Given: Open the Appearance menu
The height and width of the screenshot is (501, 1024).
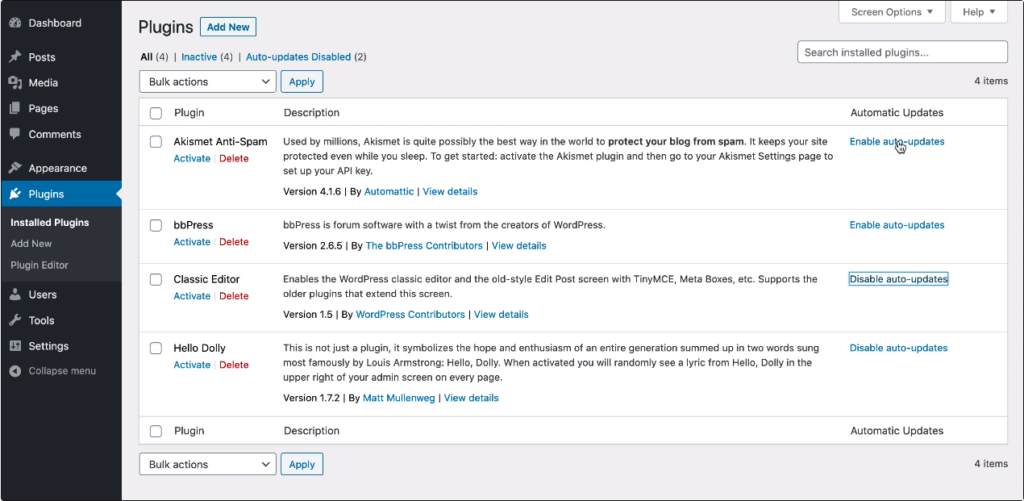Looking at the screenshot, I should click(x=57, y=168).
